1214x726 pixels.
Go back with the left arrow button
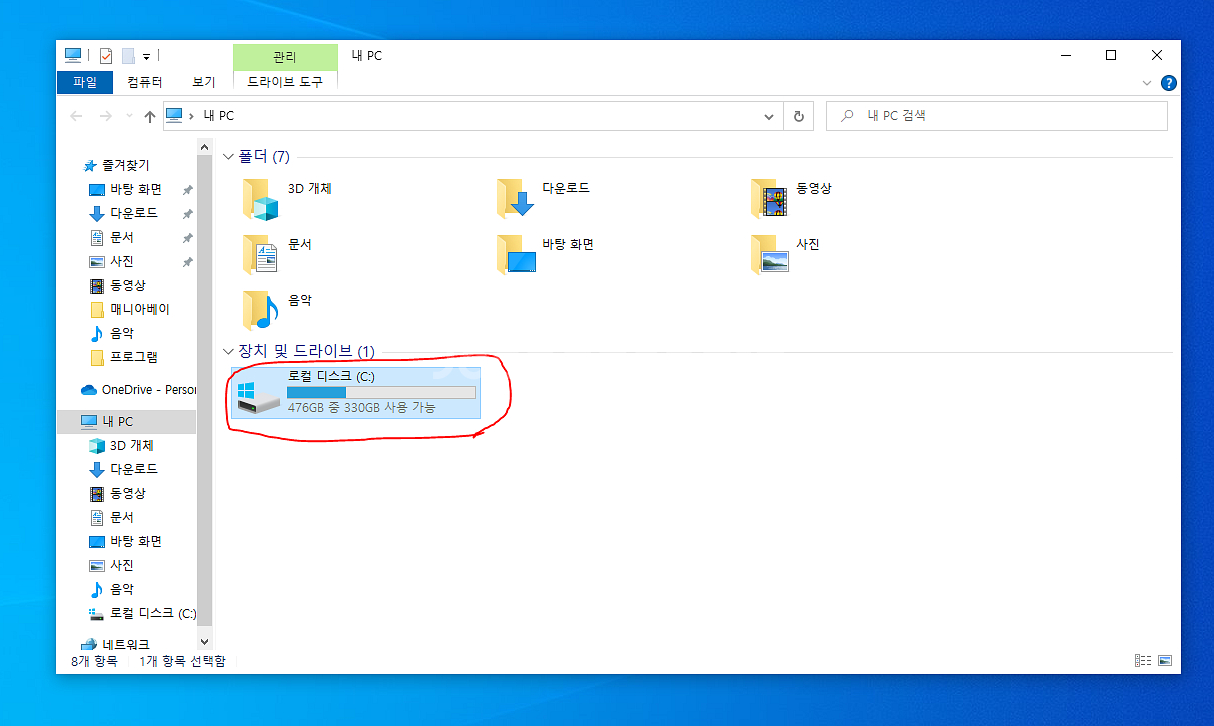pyautogui.click(x=76, y=116)
